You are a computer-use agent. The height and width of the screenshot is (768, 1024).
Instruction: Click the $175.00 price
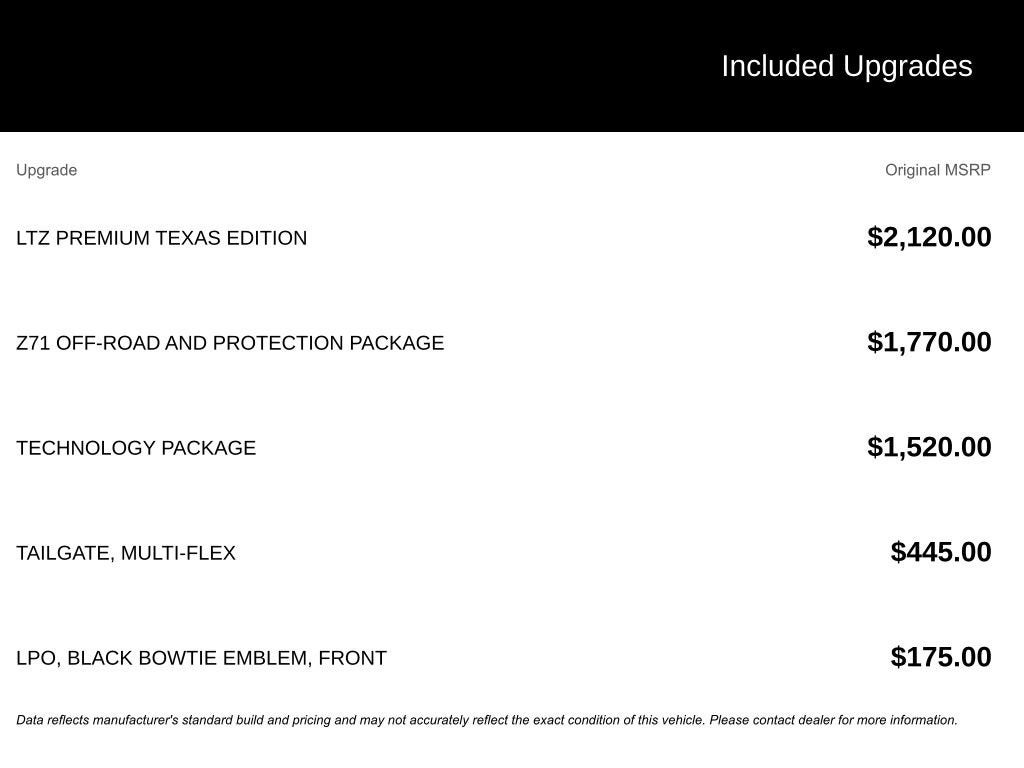pyautogui.click(x=941, y=657)
